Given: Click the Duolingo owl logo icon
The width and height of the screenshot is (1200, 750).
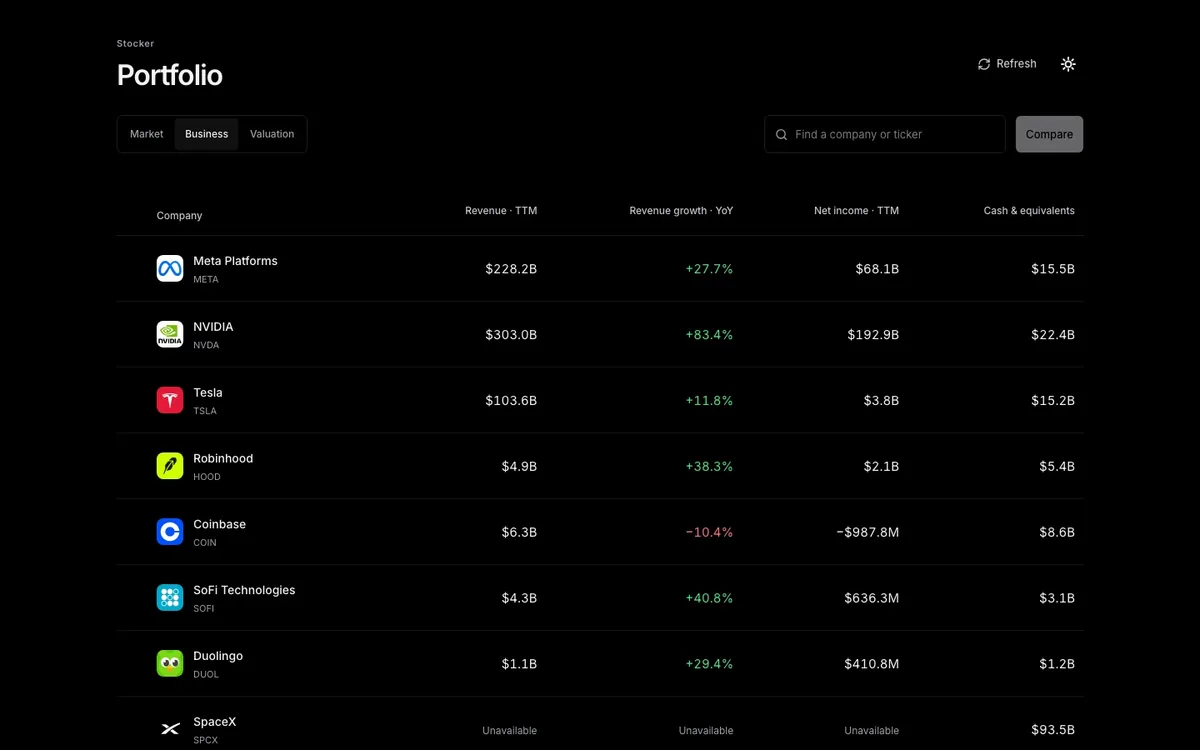Looking at the screenshot, I should tap(170, 663).
